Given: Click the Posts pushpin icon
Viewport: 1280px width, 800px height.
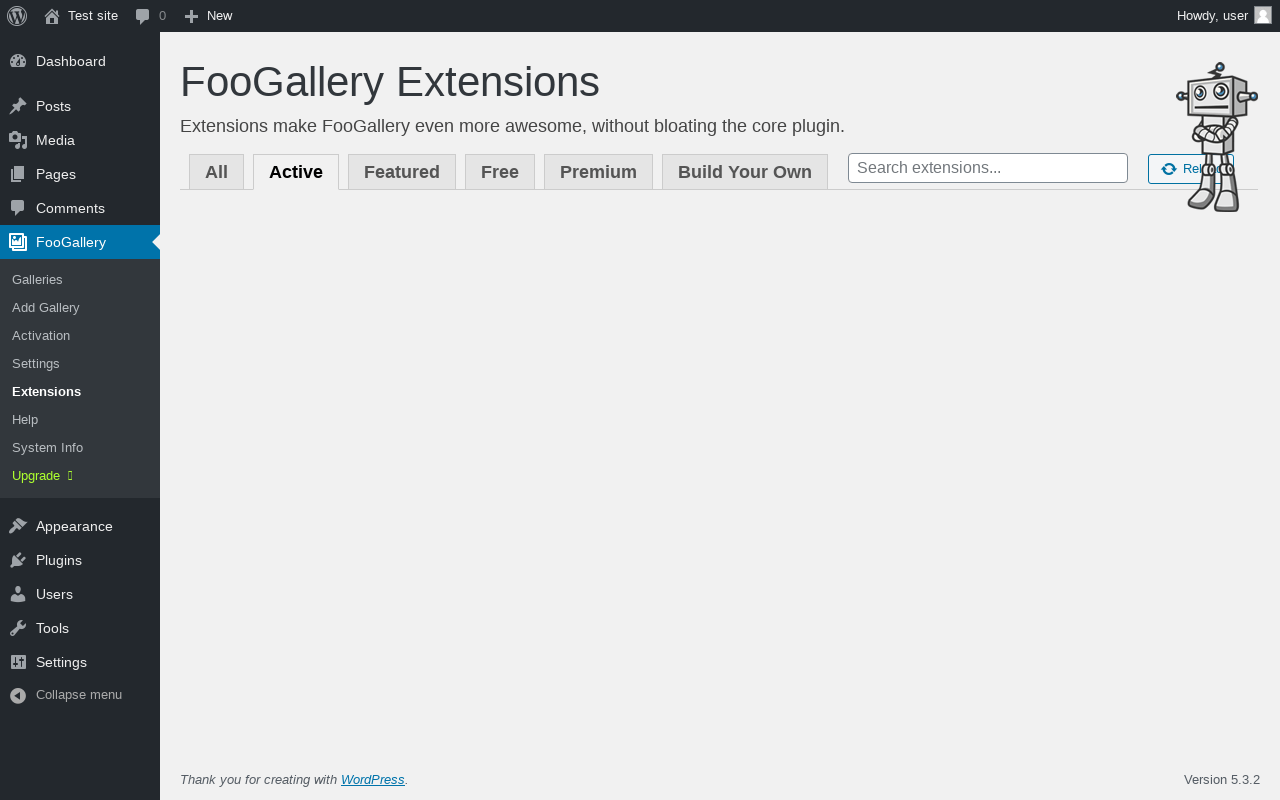Looking at the screenshot, I should [x=17, y=106].
